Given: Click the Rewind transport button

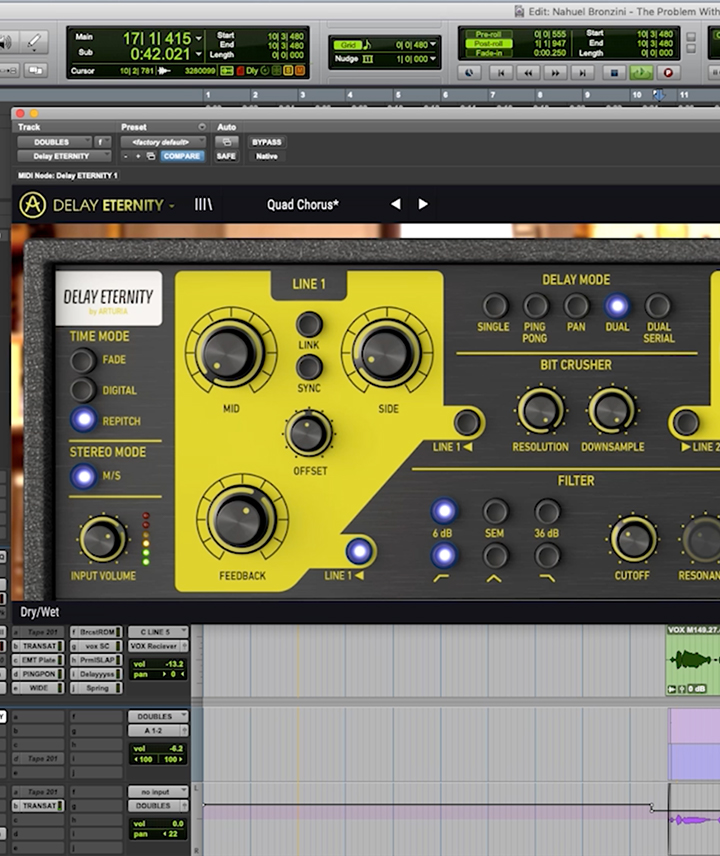Looking at the screenshot, I should pos(528,72).
